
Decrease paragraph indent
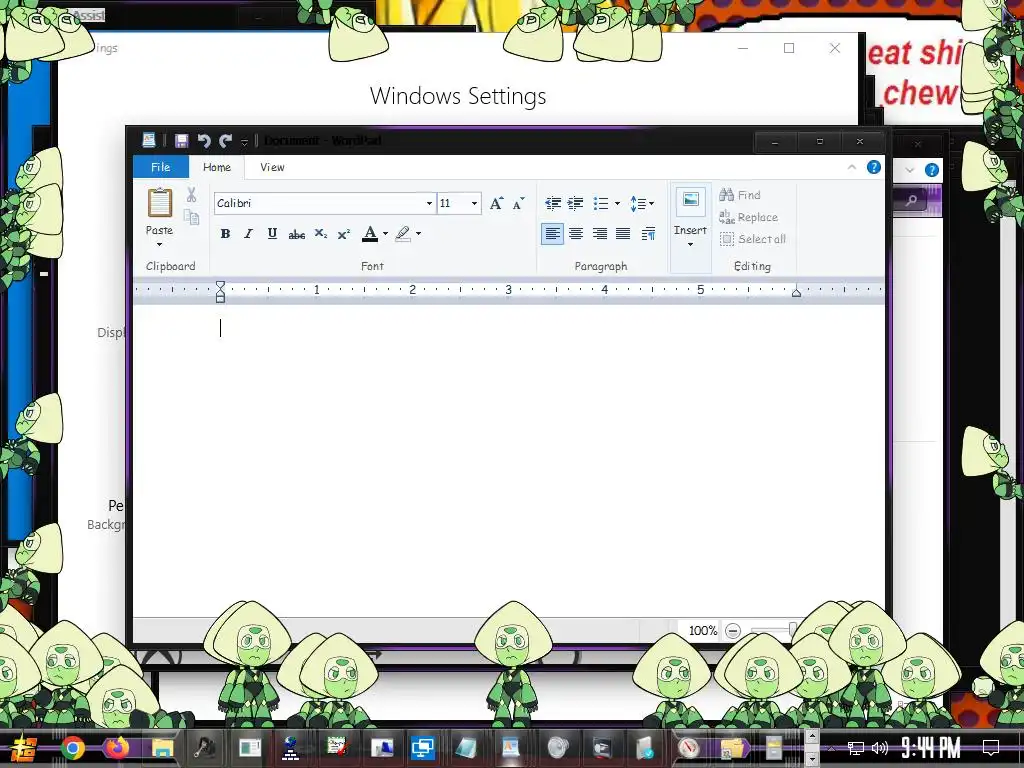pos(552,203)
